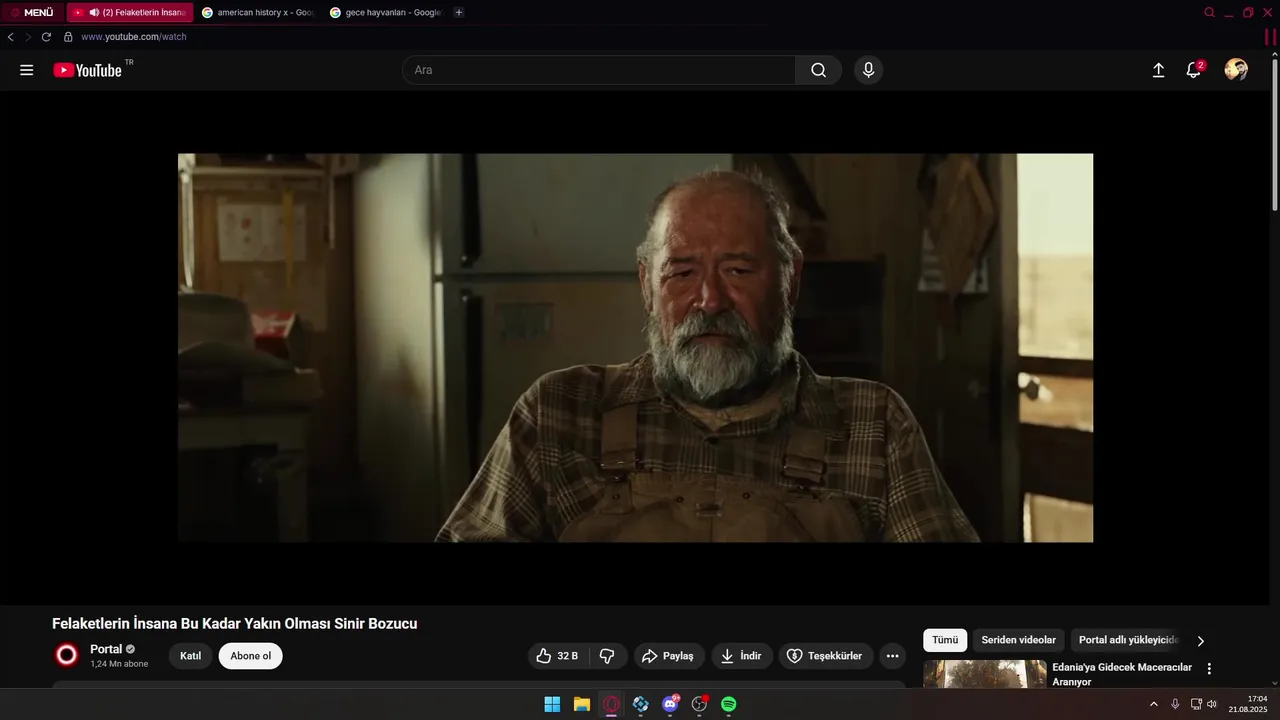Share video via Paylaş

(669, 656)
